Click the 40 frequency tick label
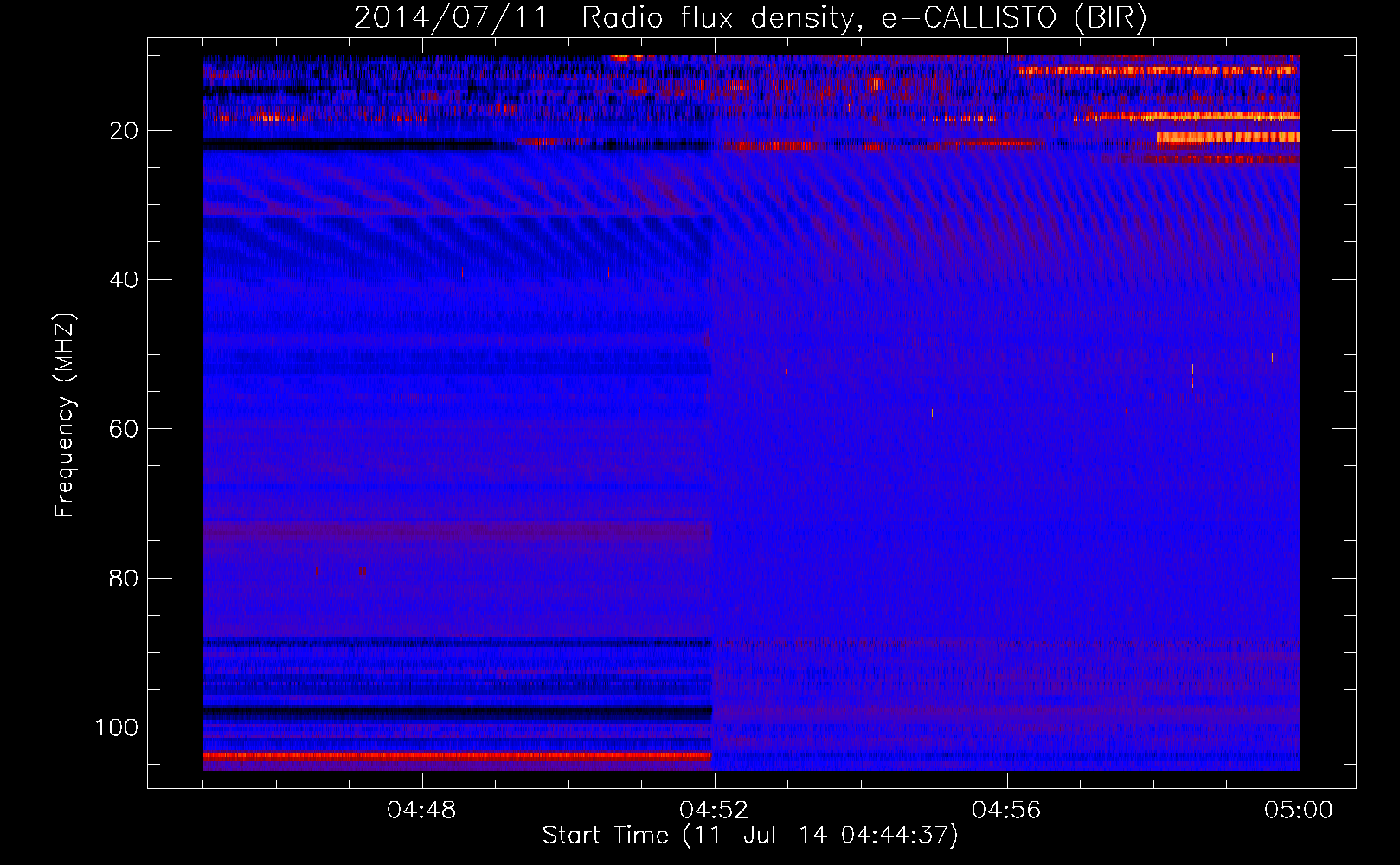1400x865 pixels. 124,279
